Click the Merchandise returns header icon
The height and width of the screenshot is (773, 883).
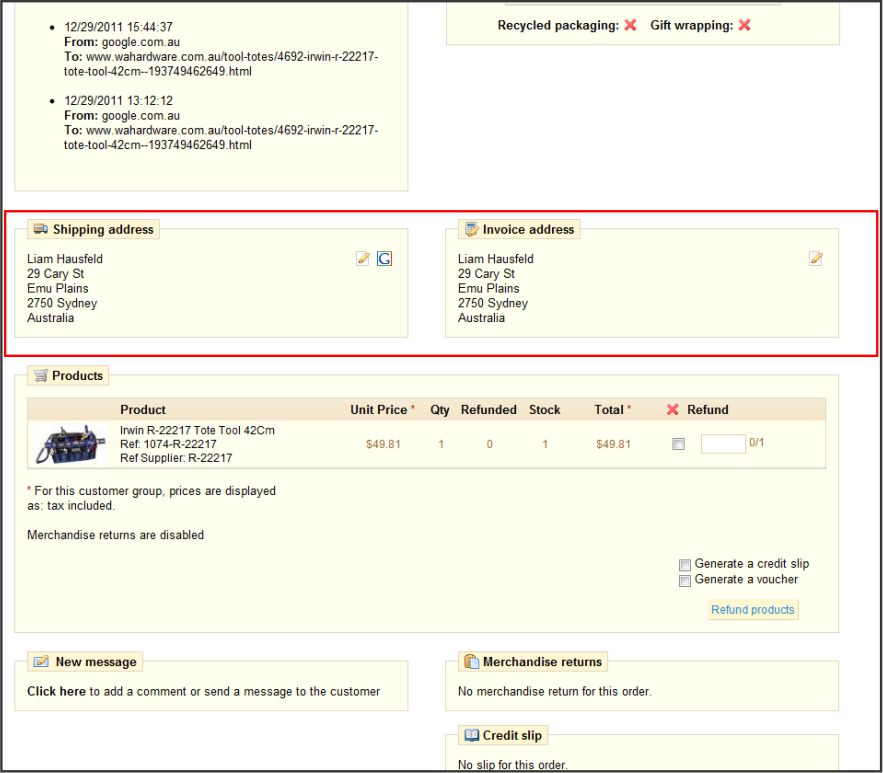pos(471,661)
